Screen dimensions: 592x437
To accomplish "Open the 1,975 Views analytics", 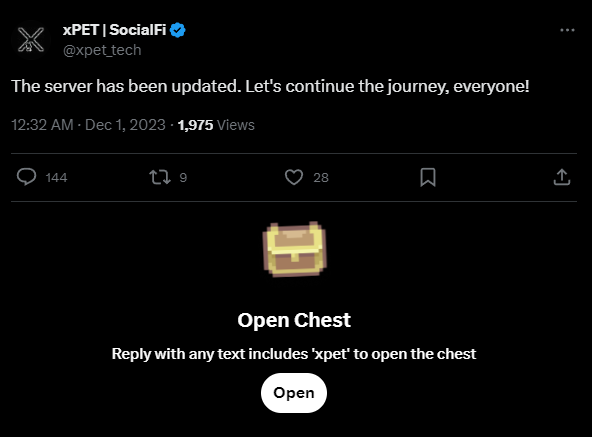I will coord(216,125).
